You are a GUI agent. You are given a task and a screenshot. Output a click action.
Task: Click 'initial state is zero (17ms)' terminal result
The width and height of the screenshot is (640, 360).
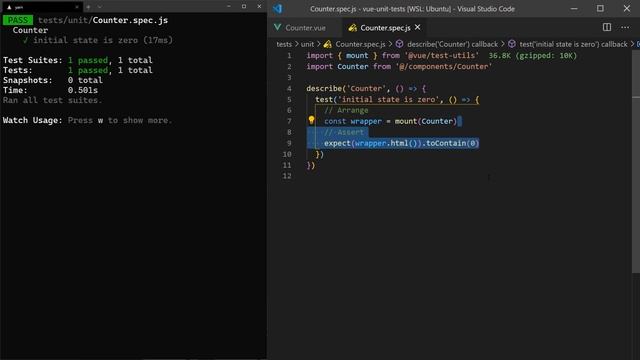(x=103, y=40)
